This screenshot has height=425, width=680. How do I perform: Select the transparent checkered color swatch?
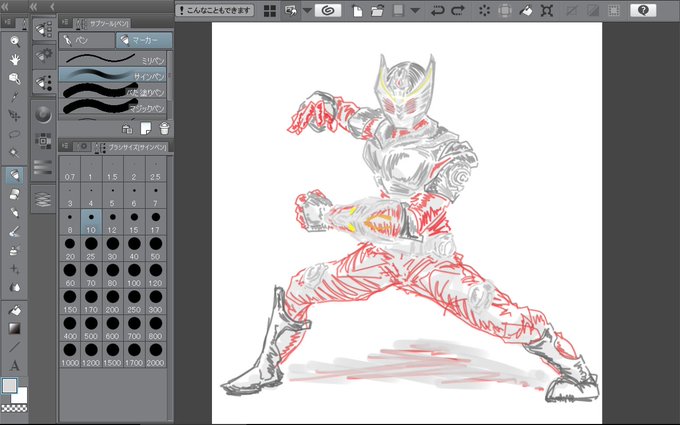click(14, 408)
